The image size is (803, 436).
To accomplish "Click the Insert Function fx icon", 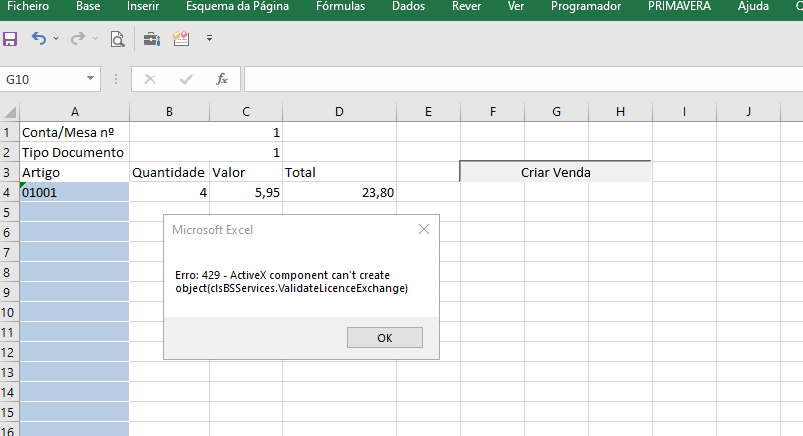I will pyautogui.click(x=222, y=79).
